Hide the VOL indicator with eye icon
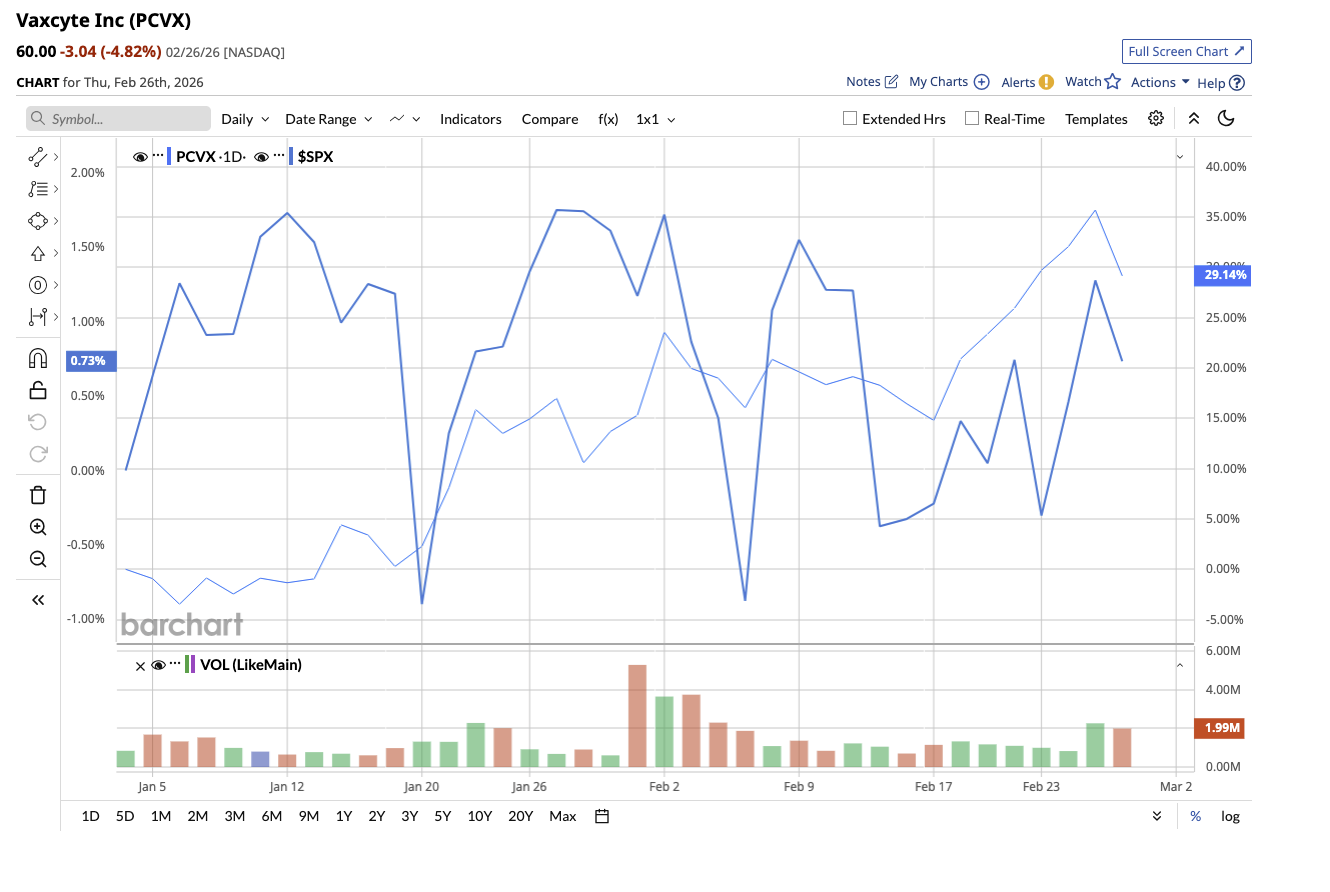The height and width of the screenshot is (892, 1330). (158, 665)
